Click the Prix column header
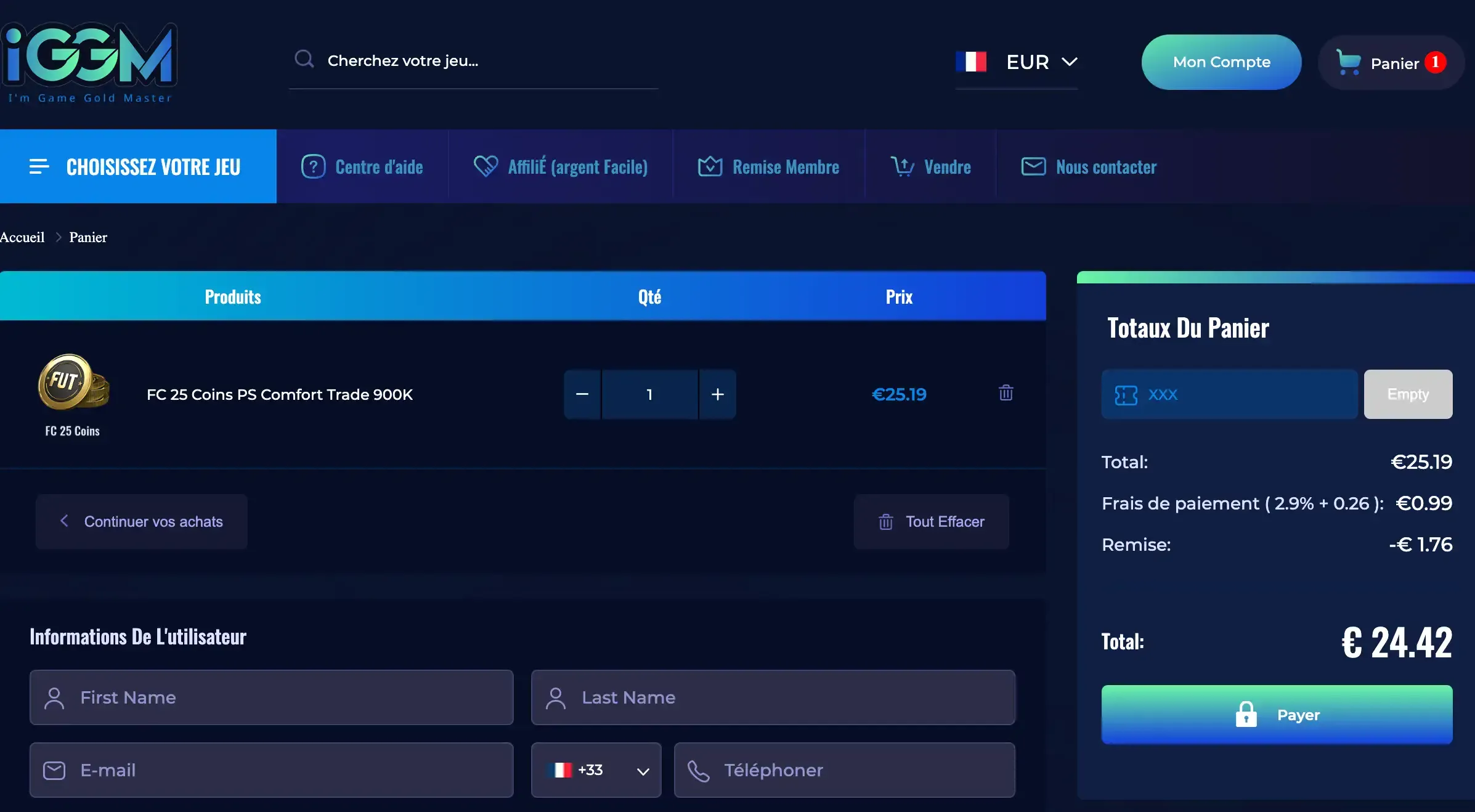Screen dimensions: 1475x812 [x=899, y=297]
